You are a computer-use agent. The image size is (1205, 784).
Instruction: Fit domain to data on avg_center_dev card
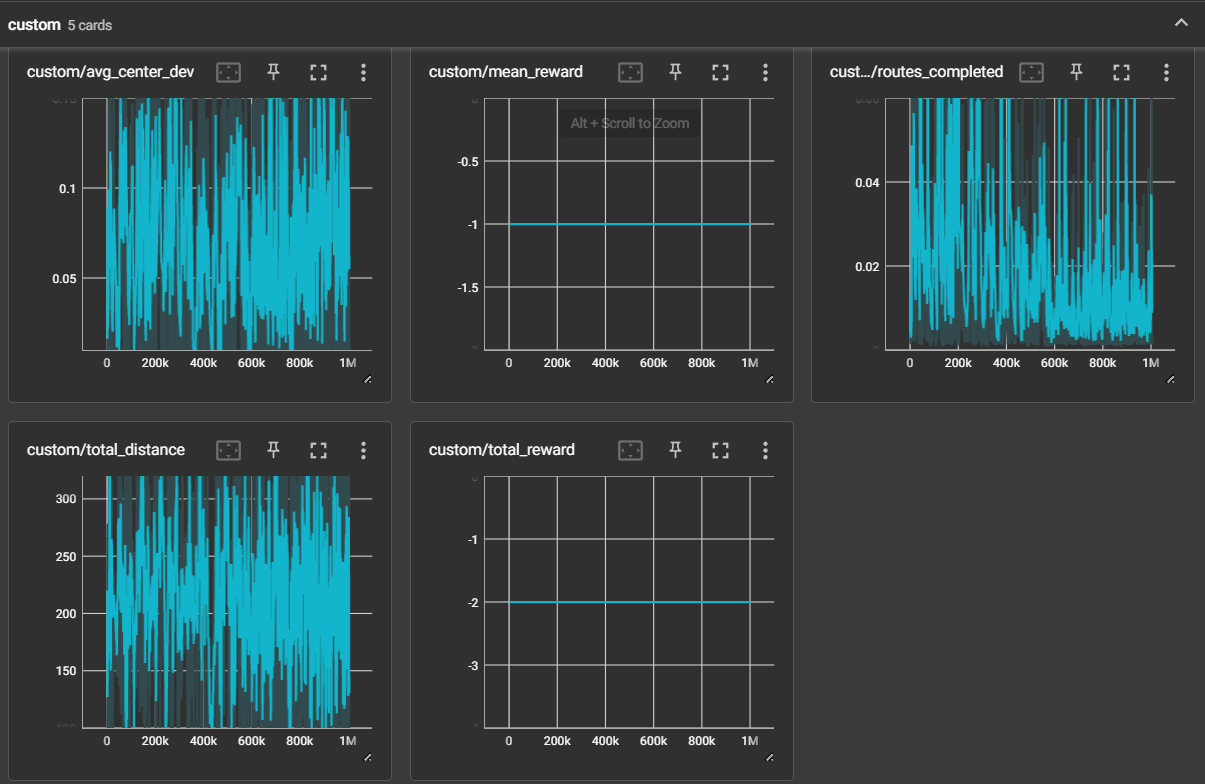coord(229,72)
